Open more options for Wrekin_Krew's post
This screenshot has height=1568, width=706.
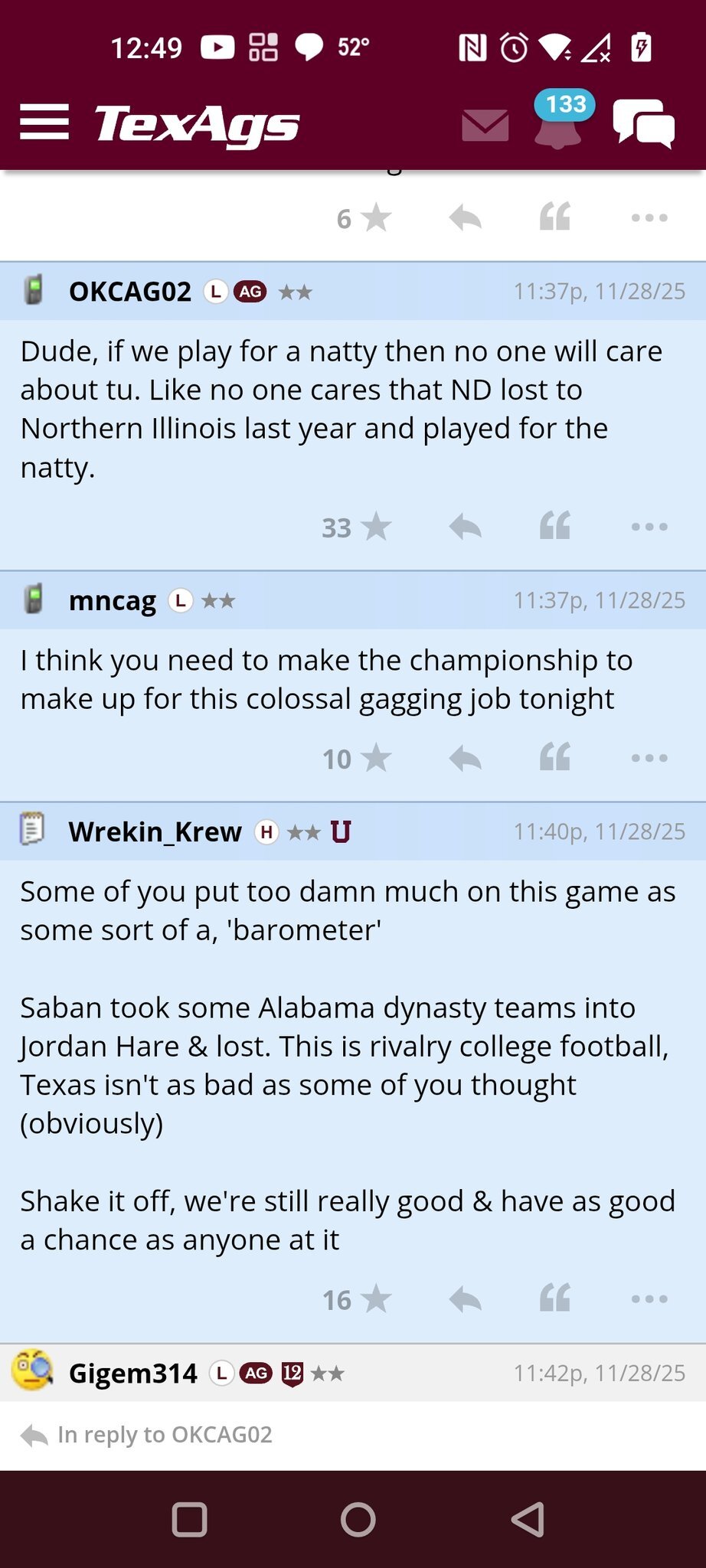(649, 1298)
